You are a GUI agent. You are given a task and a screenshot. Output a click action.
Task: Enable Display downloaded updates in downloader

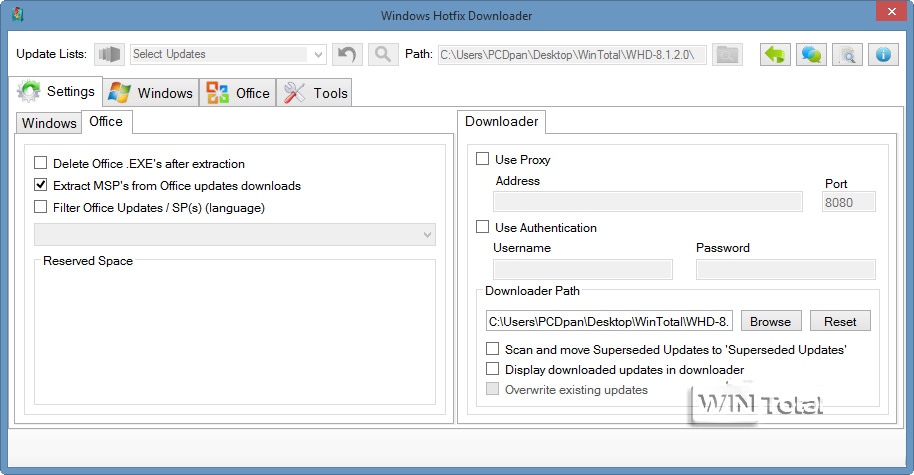coord(493,368)
